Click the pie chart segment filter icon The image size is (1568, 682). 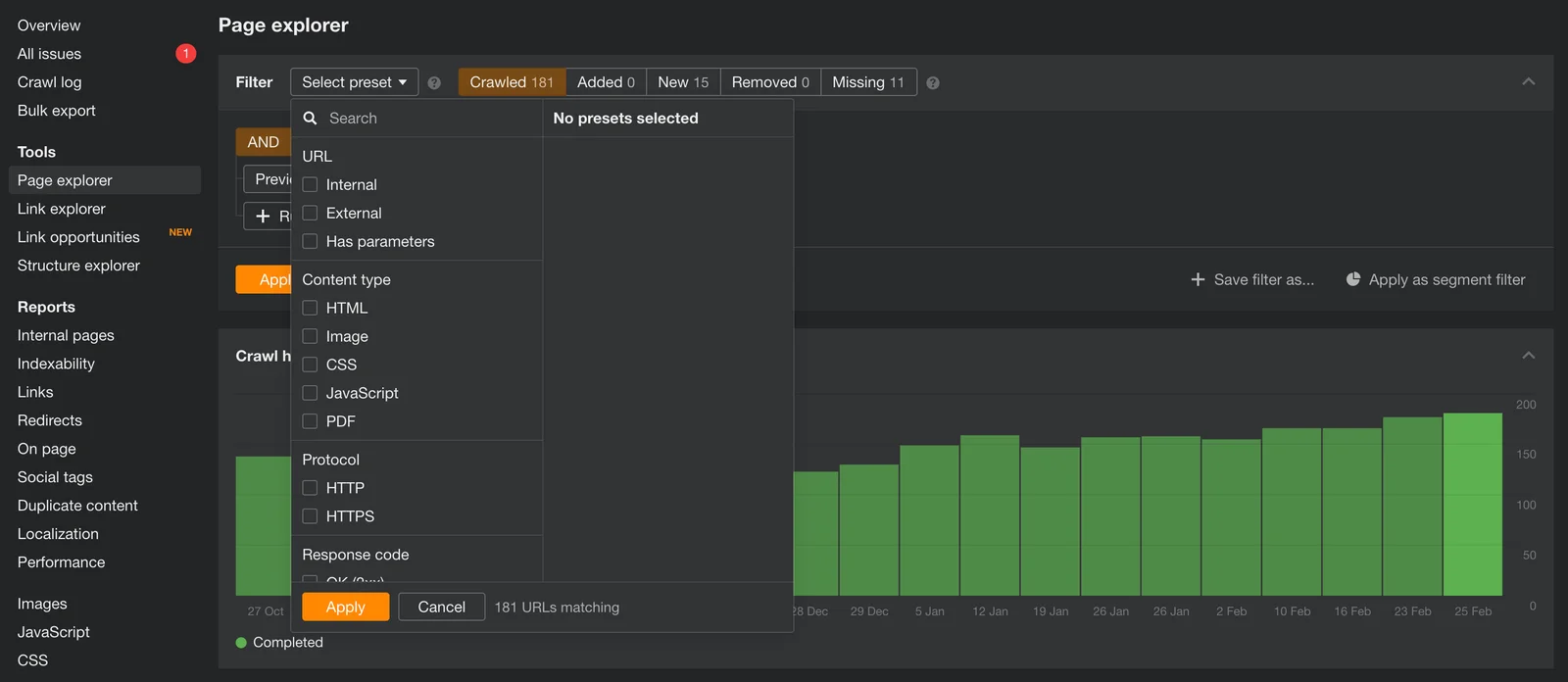pos(1353,279)
